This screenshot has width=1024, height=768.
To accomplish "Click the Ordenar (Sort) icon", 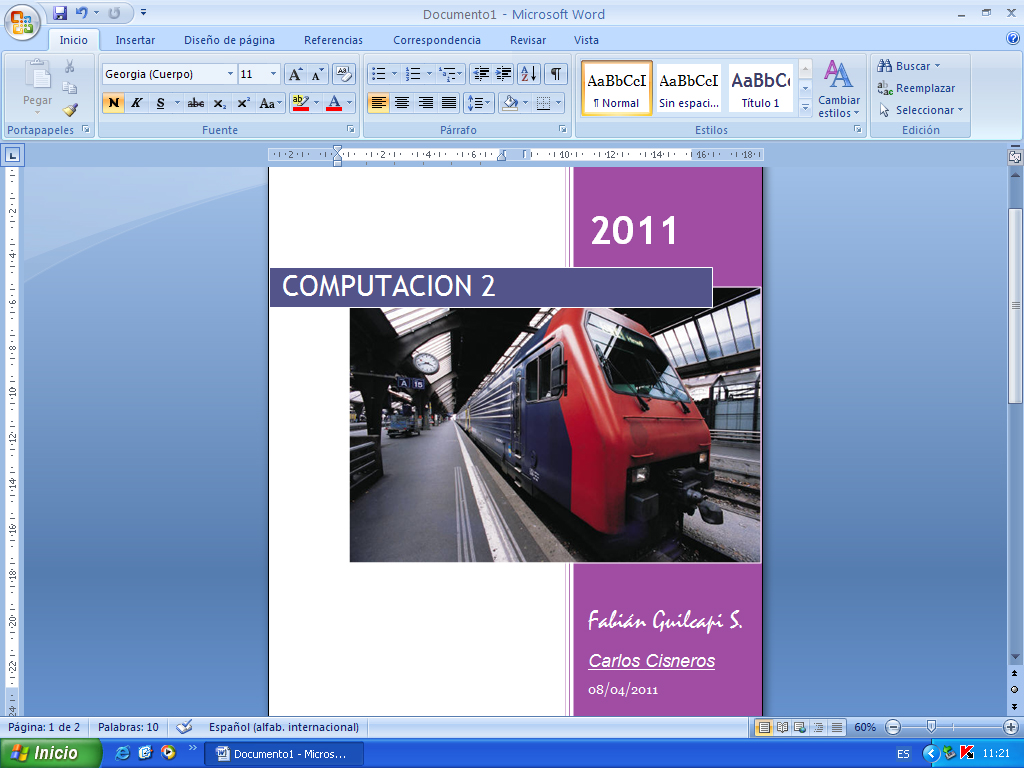I will point(529,73).
